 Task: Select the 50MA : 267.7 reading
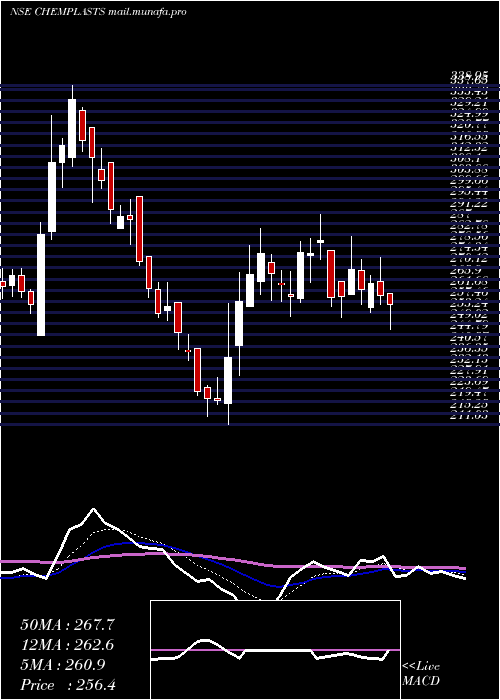coord(67,625)
